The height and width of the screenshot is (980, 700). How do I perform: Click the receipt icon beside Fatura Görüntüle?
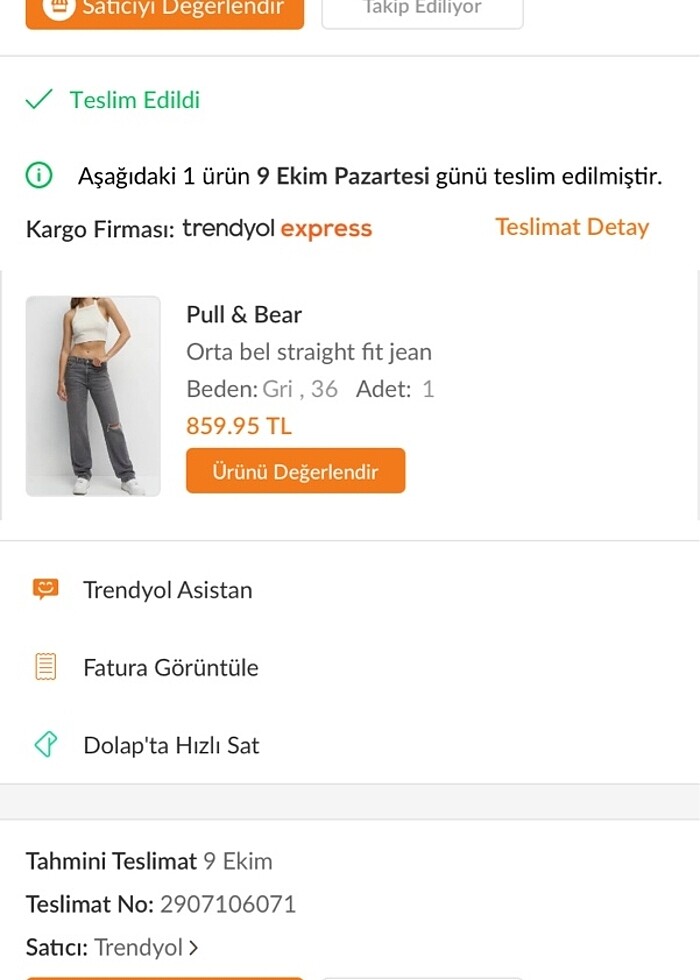[x=45, y=667]
